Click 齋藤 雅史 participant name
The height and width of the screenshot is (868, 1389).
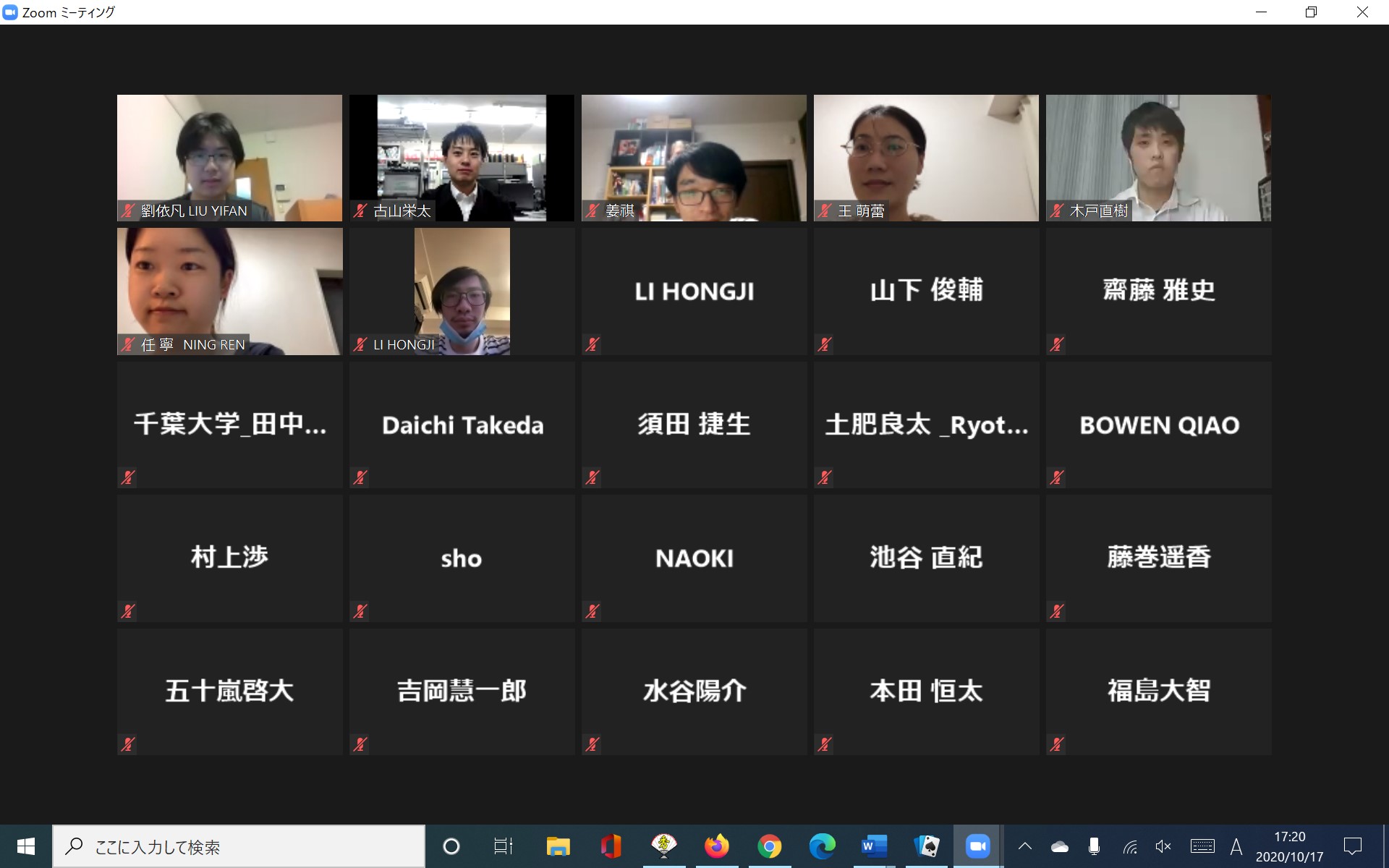[x=1159, y=290]
